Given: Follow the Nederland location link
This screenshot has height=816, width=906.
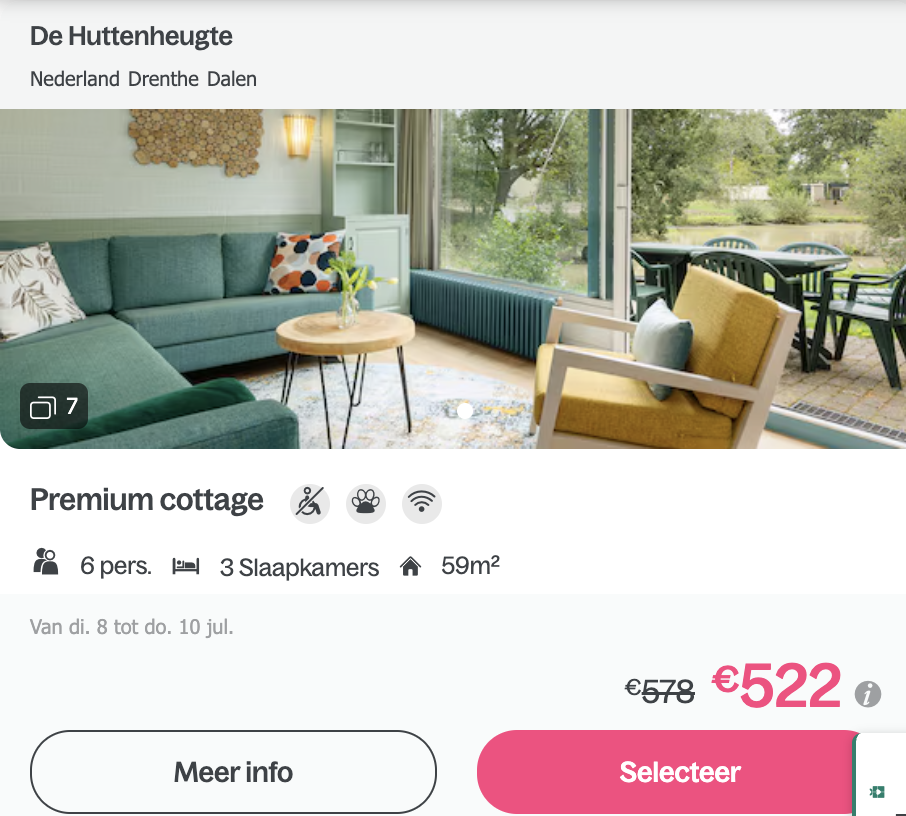Looking at the screenshot, I should click(x=75, y=79).
